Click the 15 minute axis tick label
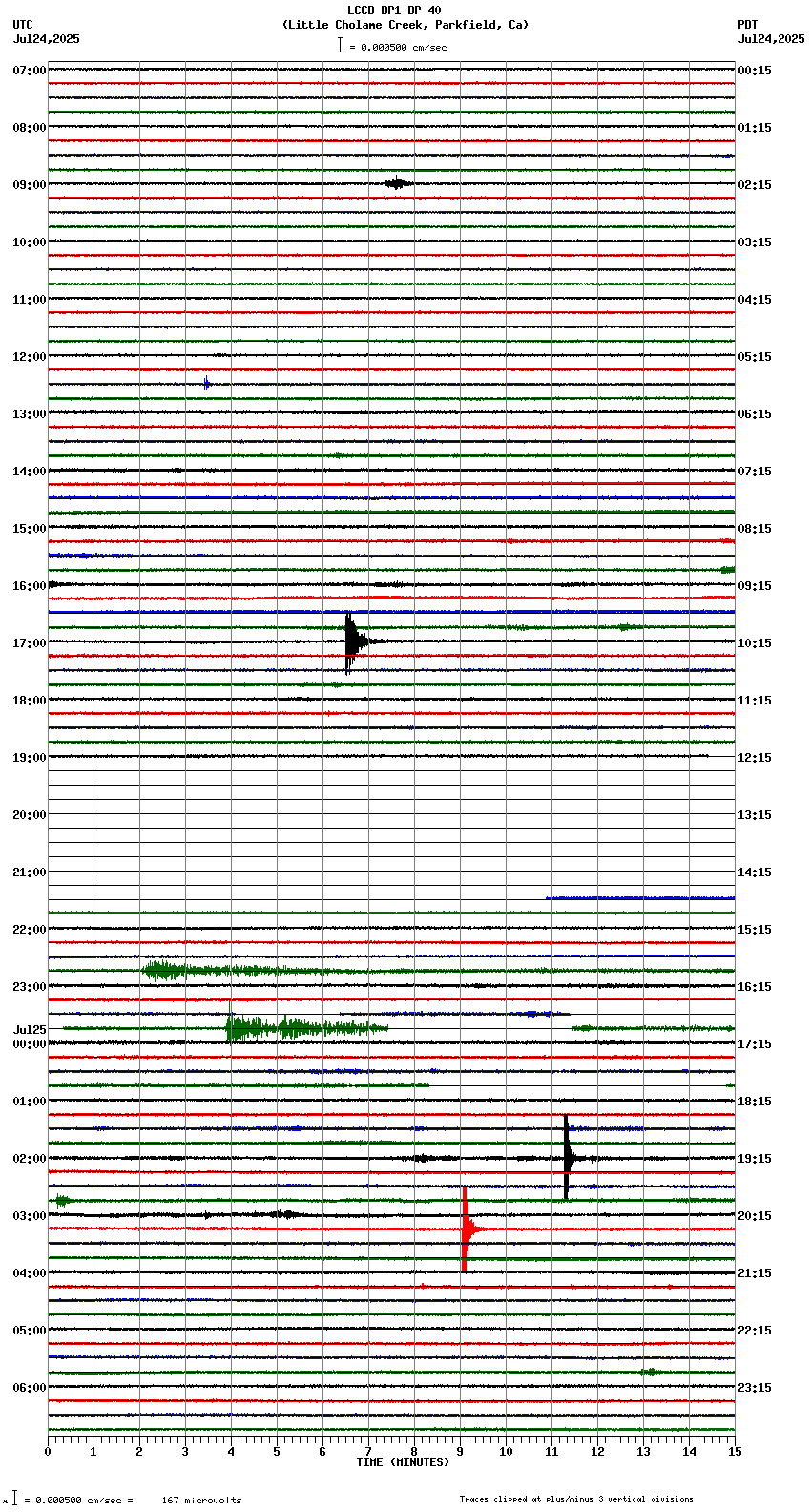The height and width of the screenshot is (1512, 811). click(735, 1452)
